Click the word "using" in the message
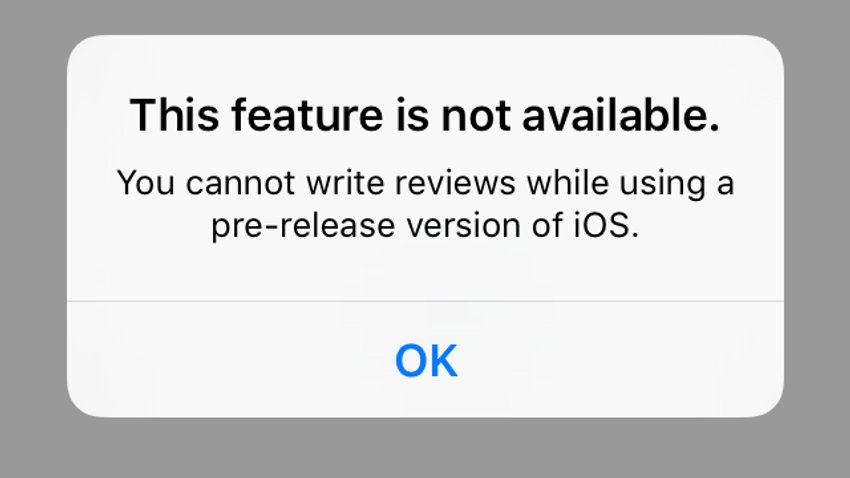The width and height of the screenshot is (850, 478). pyautogui.click(x=663, y=184)
